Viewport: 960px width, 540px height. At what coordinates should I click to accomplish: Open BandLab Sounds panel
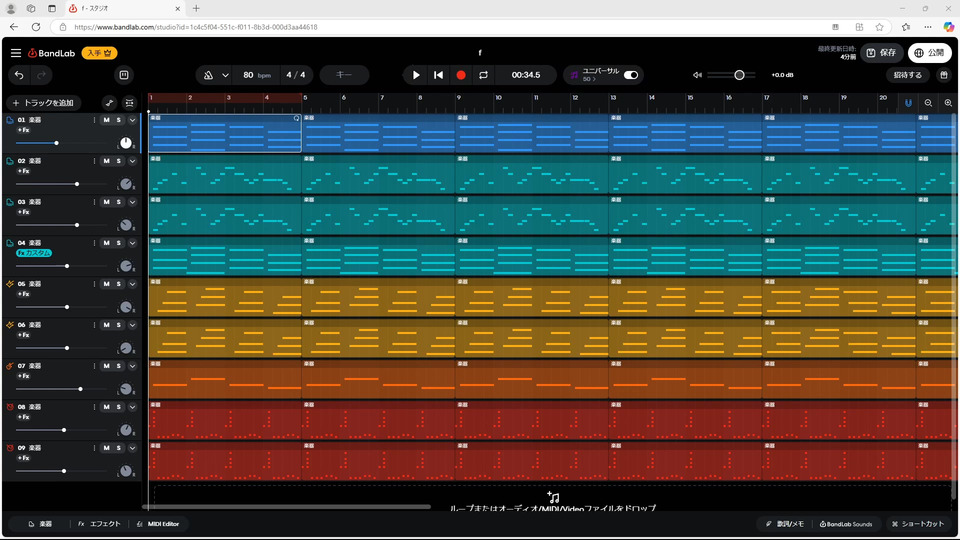coord(846,524)
